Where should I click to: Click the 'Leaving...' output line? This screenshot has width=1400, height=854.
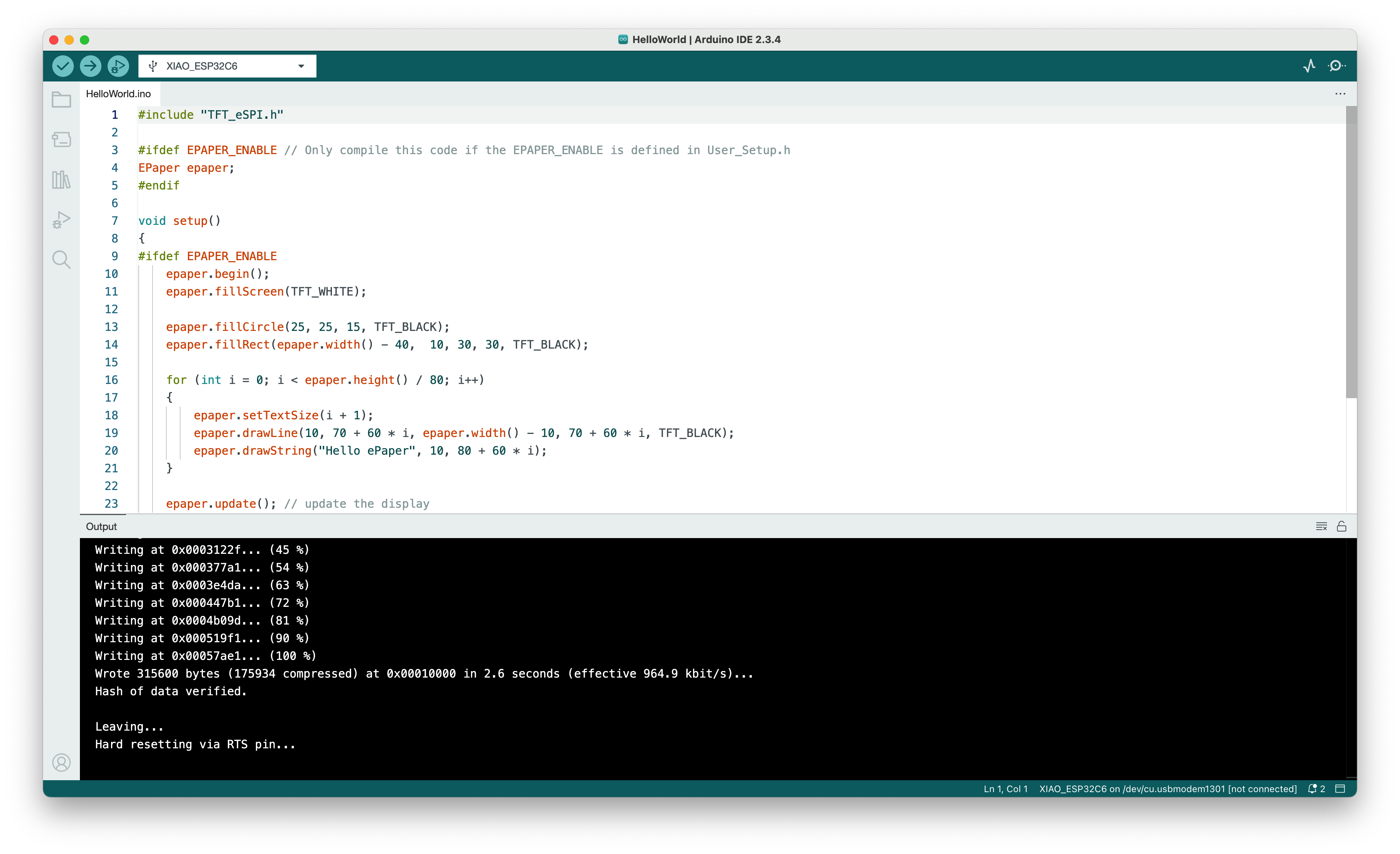click(129, 727)
